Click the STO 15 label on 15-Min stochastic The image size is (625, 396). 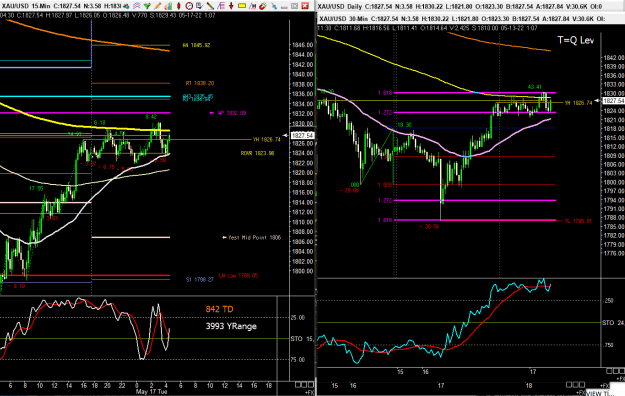(302, 339)
